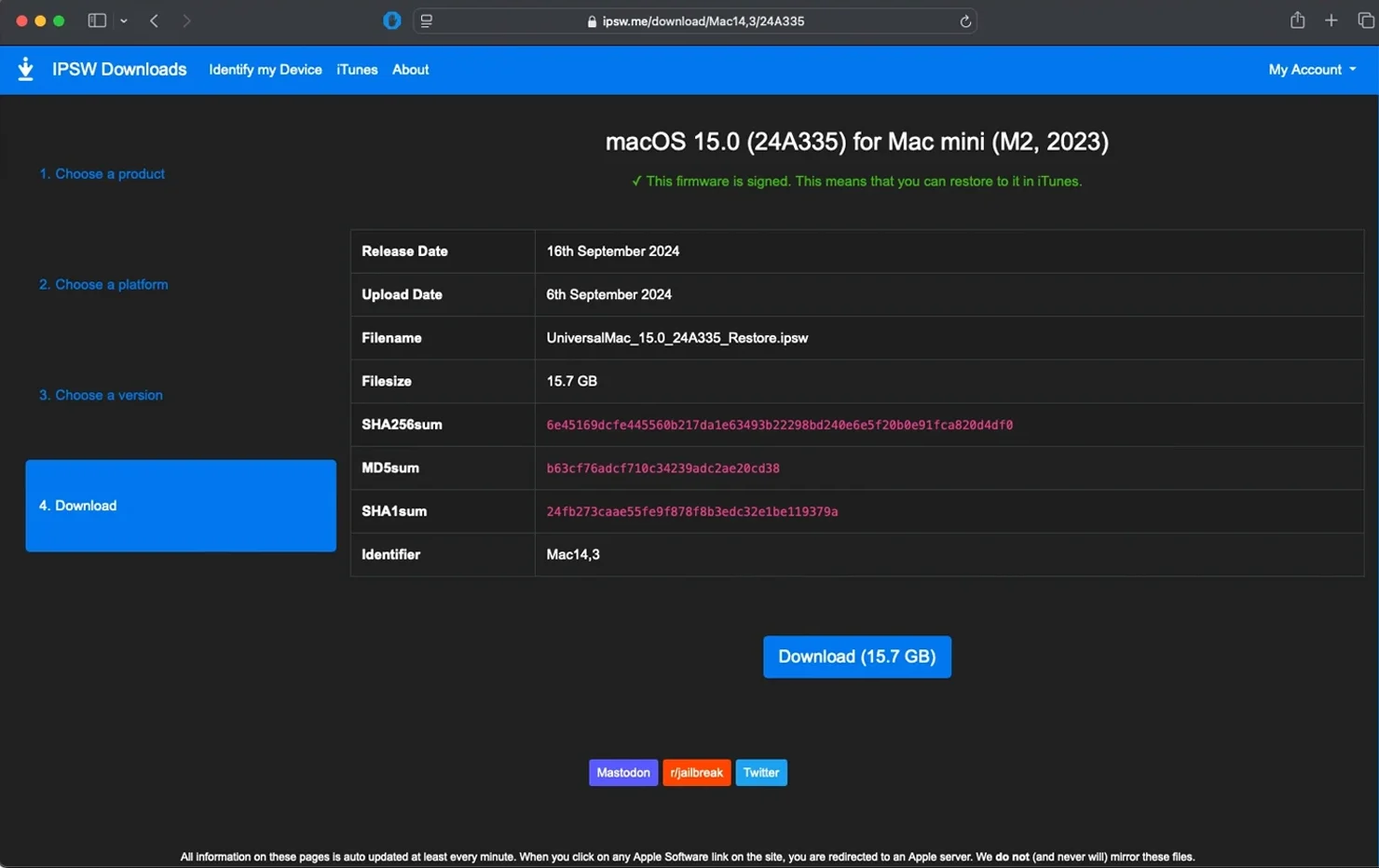Open the Share icon in toolbar
The width and height of the screenshot is (1379, 868).
pos(1297,20)
